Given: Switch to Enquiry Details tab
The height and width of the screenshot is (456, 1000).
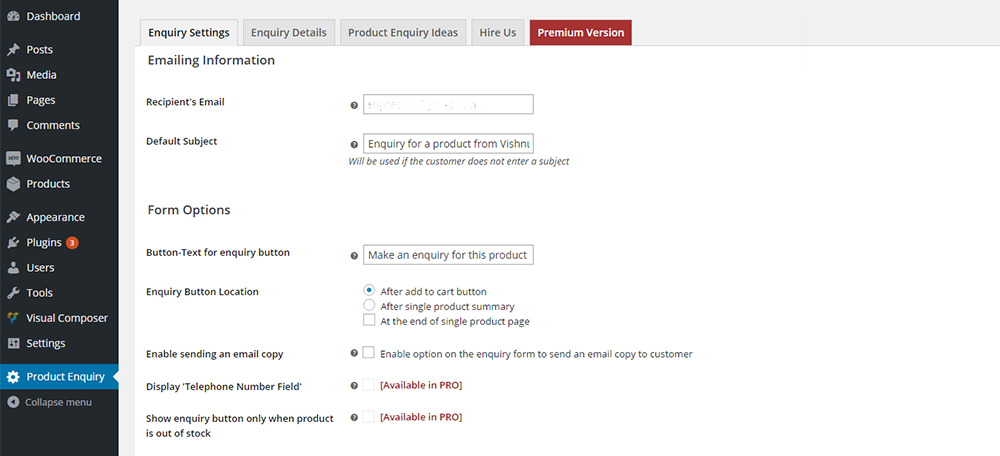Looking at the screenshot, I should pyautogui.click(x=288, y=33).
